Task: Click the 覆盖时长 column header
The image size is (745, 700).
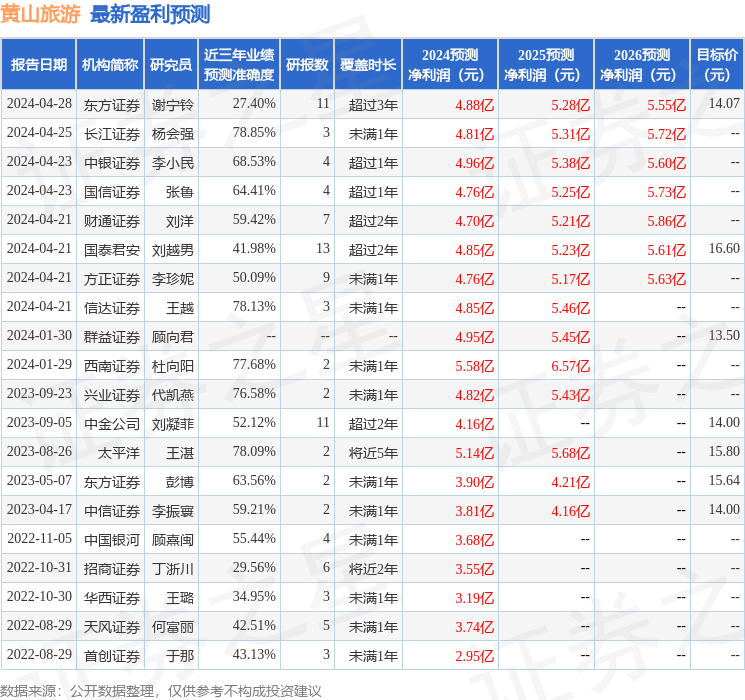Action: click(x=368, y=65)
